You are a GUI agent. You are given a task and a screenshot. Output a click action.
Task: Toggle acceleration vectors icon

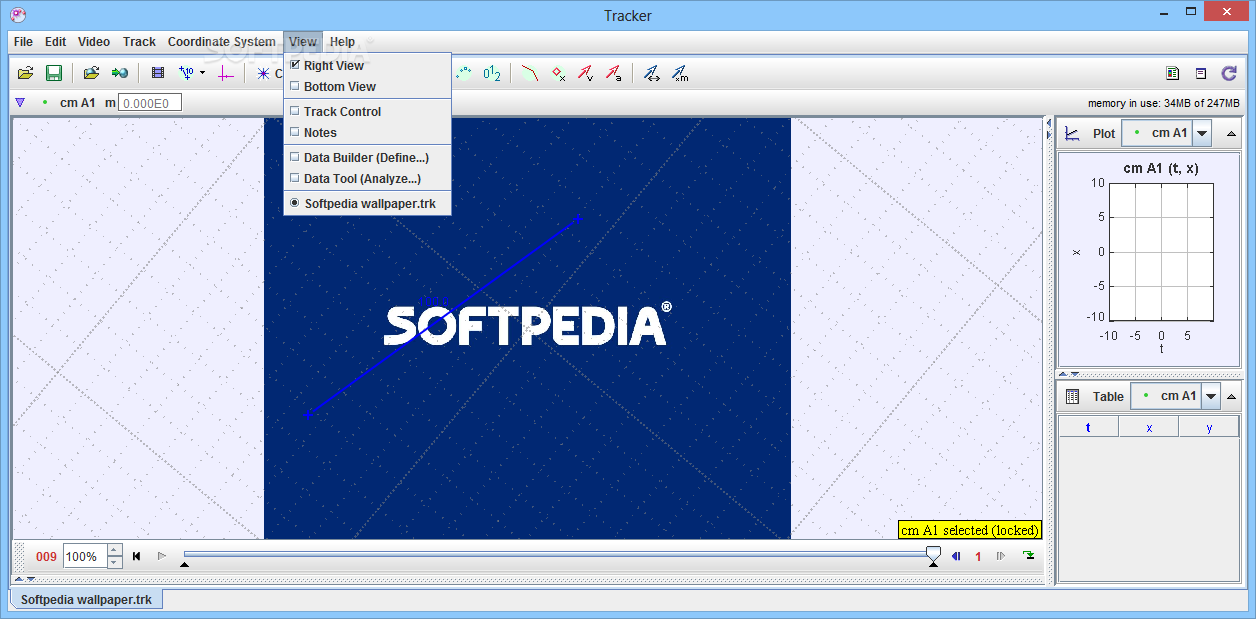click(614, 73)
